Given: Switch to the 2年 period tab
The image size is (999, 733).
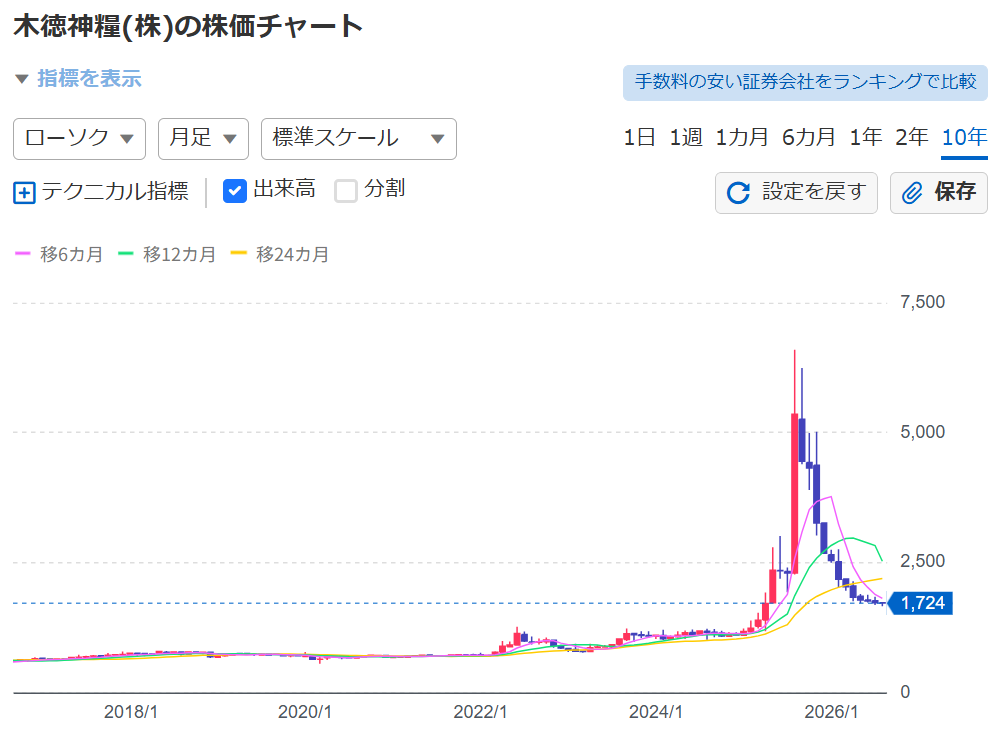Looking at the screenshot, I should click(912, 137).
